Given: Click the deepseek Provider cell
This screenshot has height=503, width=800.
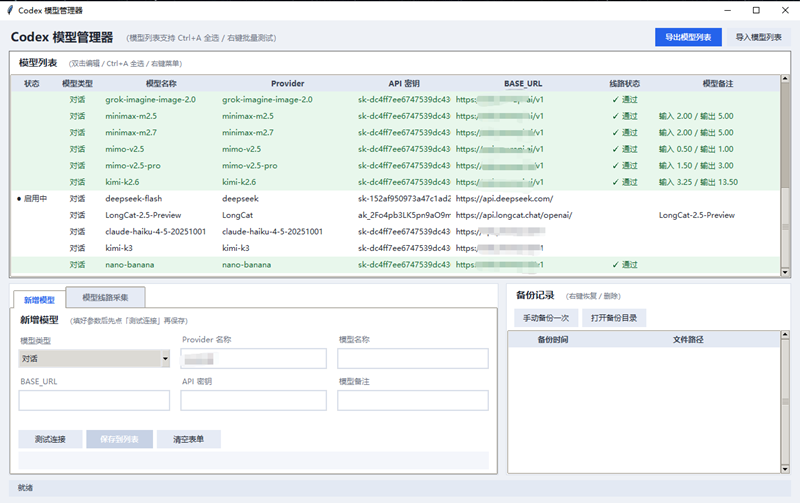Looking at the screenshot, I should (x=240, y=198).
